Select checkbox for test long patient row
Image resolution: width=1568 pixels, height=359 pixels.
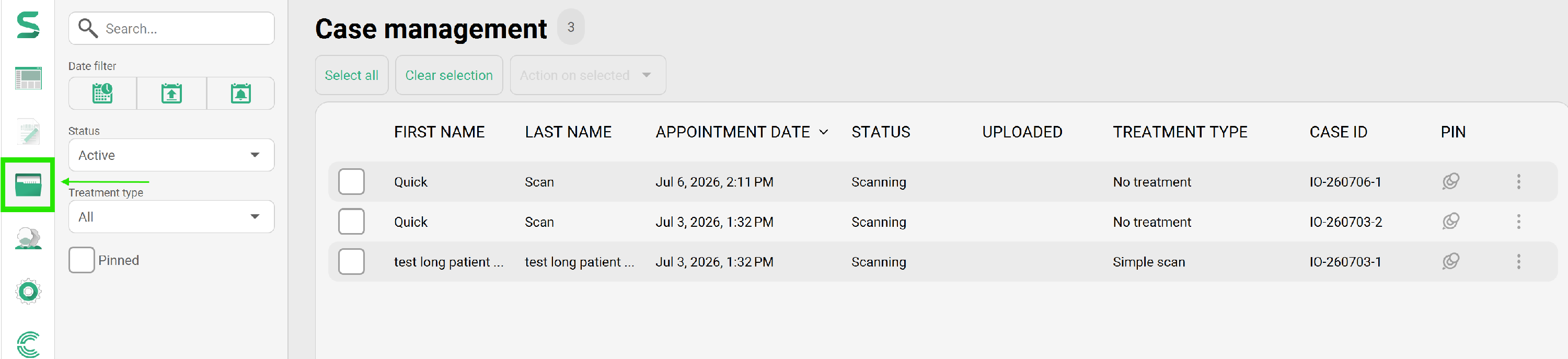pos(351,262)
